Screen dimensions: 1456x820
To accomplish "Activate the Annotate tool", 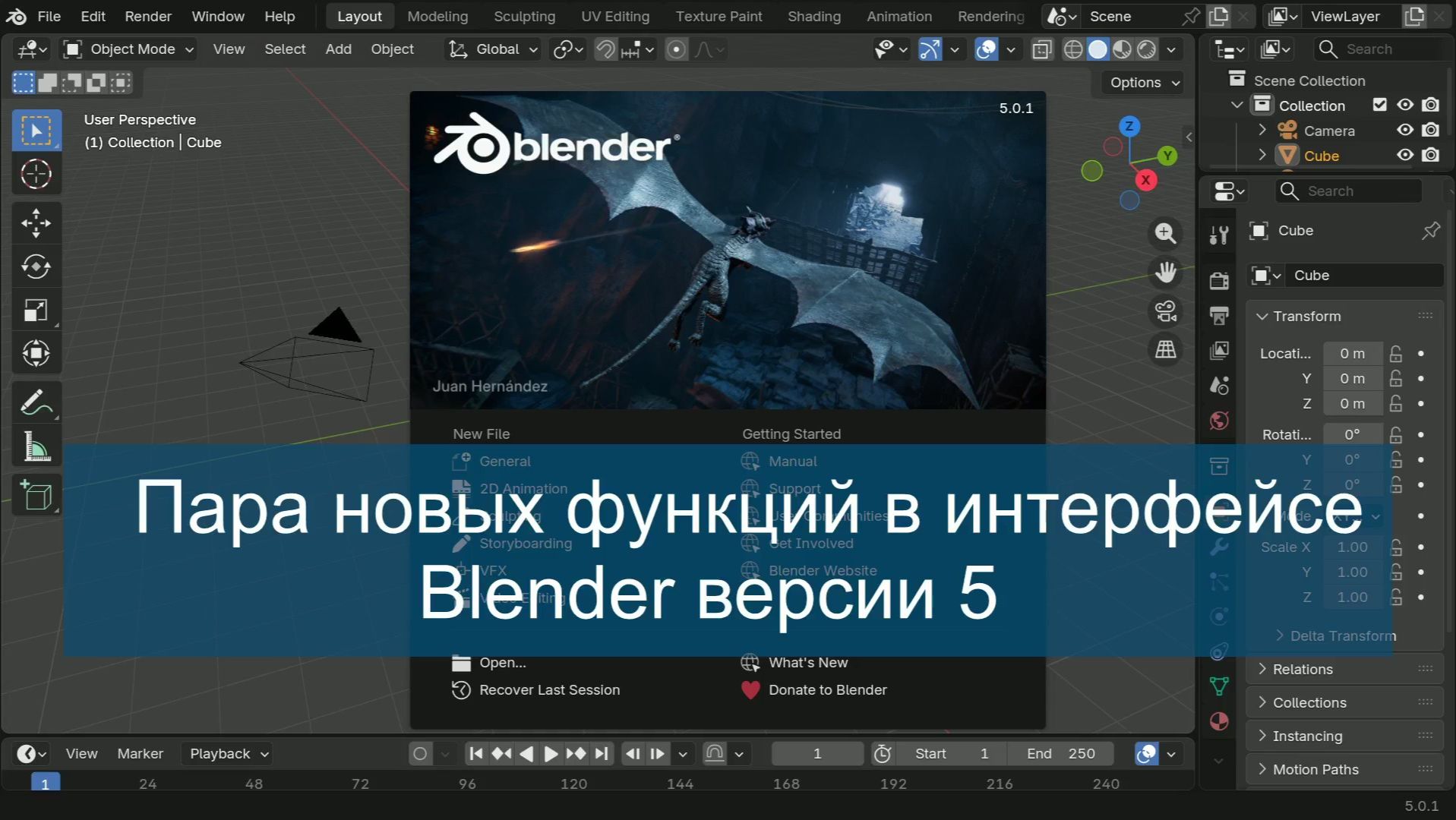I will (x=36, y=401).
